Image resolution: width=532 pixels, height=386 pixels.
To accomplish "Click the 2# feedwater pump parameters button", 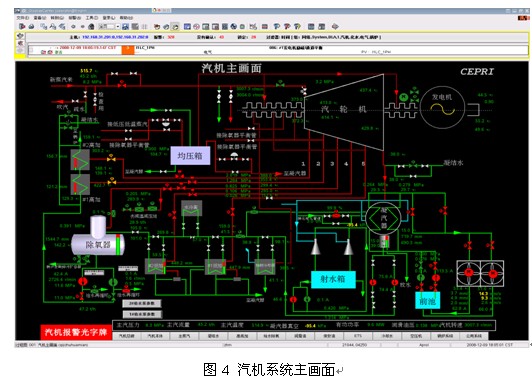I will (x=142, y=303).
